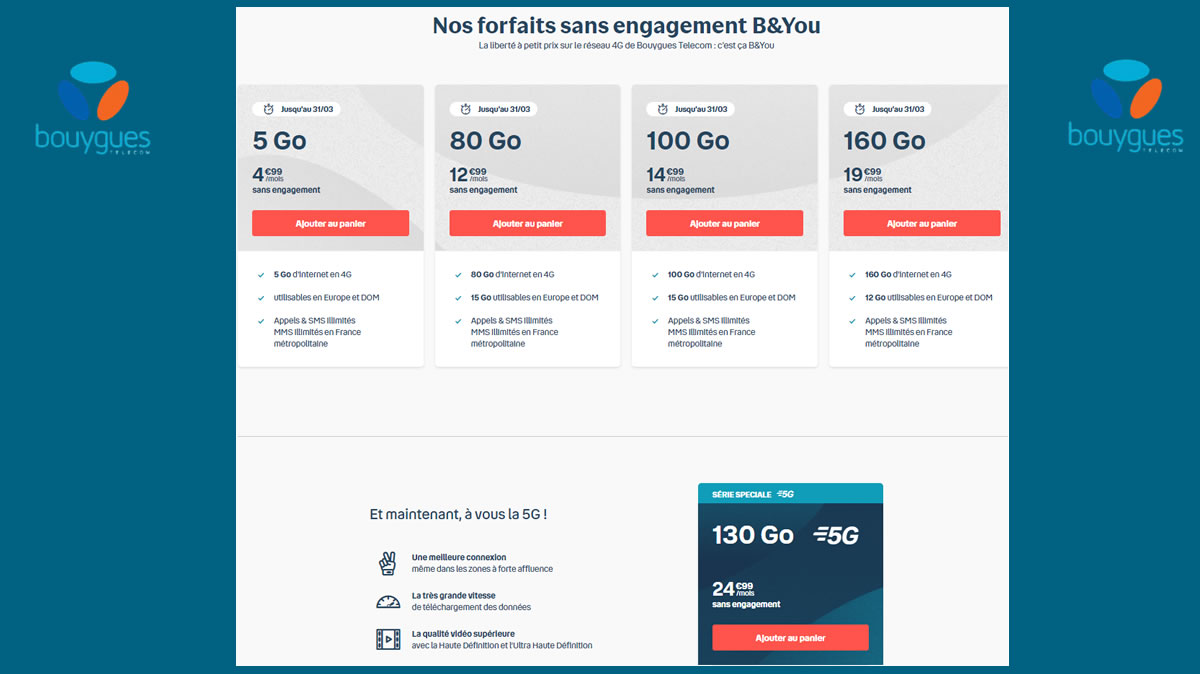Click Ajouter au panier on the 100 Go plan
This screenshot has height=674, width=1200.
tap(724, 223)
